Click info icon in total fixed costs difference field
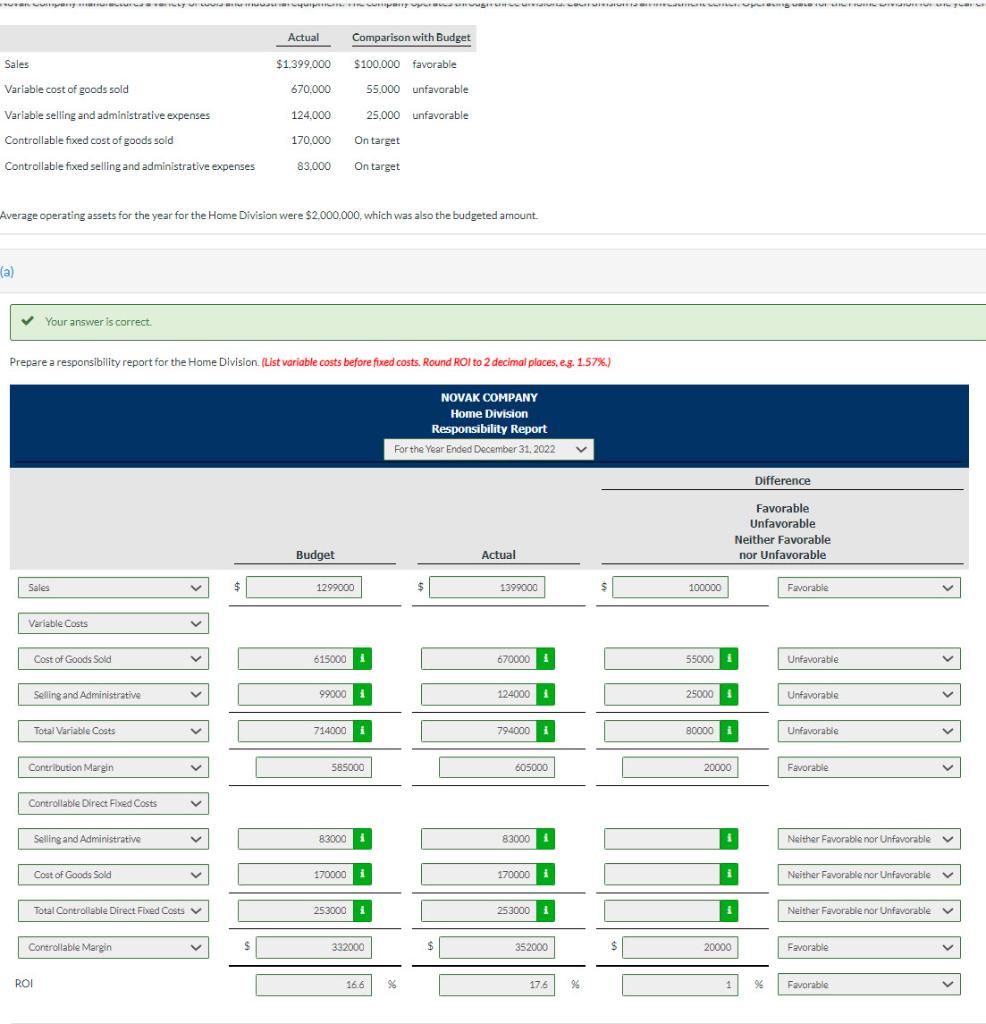This screenshot has width=986, height=1024. click(729, 910)
